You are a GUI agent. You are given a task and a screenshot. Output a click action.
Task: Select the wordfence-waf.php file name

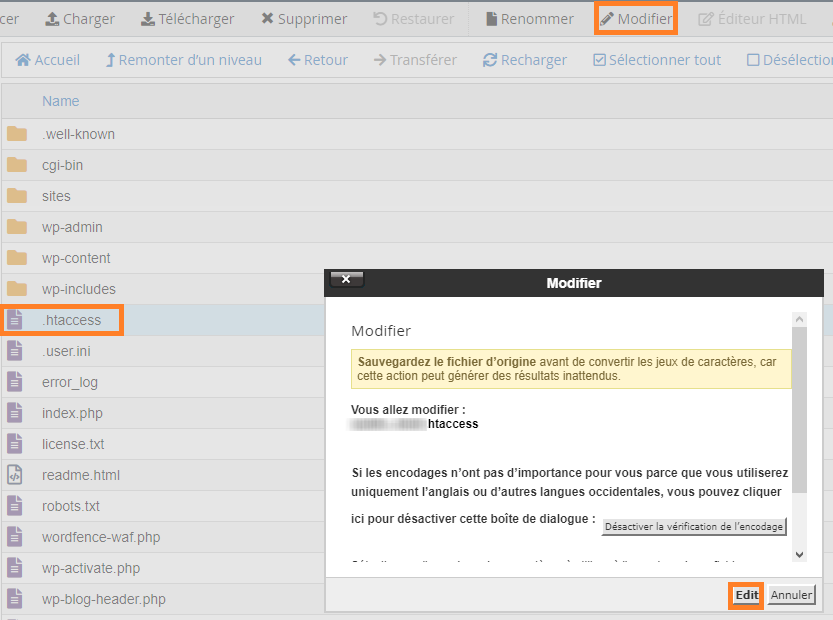point(101,537)
